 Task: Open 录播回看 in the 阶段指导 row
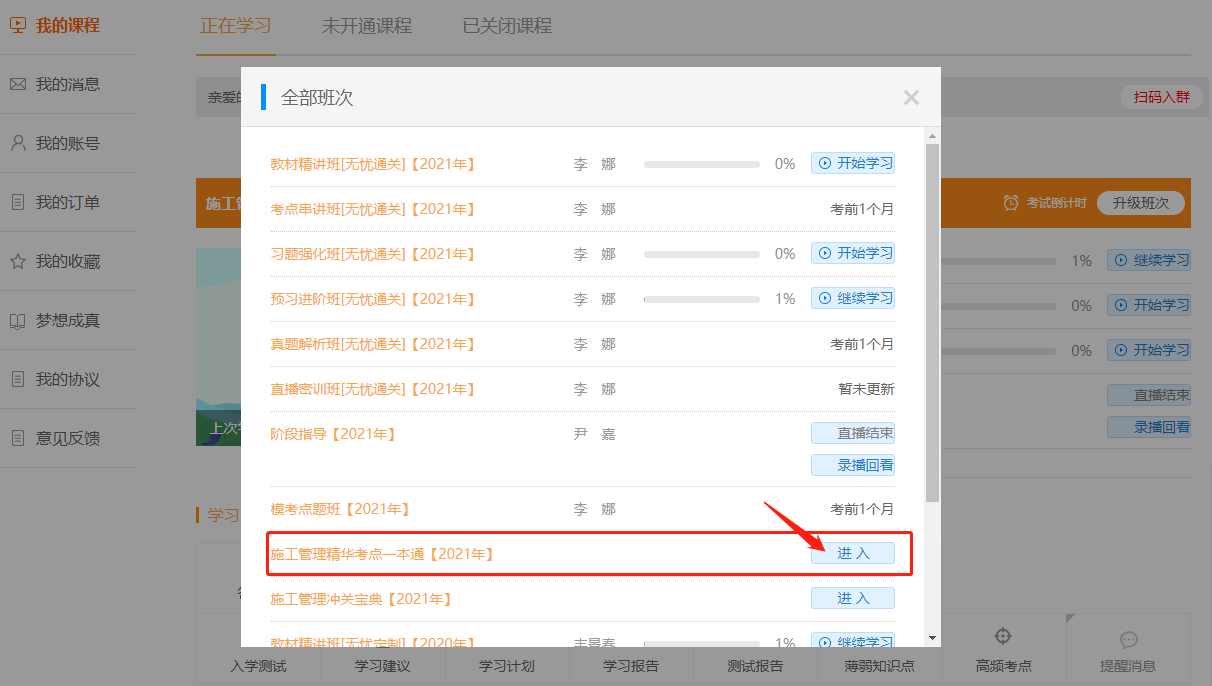click(x=853, y=465)
